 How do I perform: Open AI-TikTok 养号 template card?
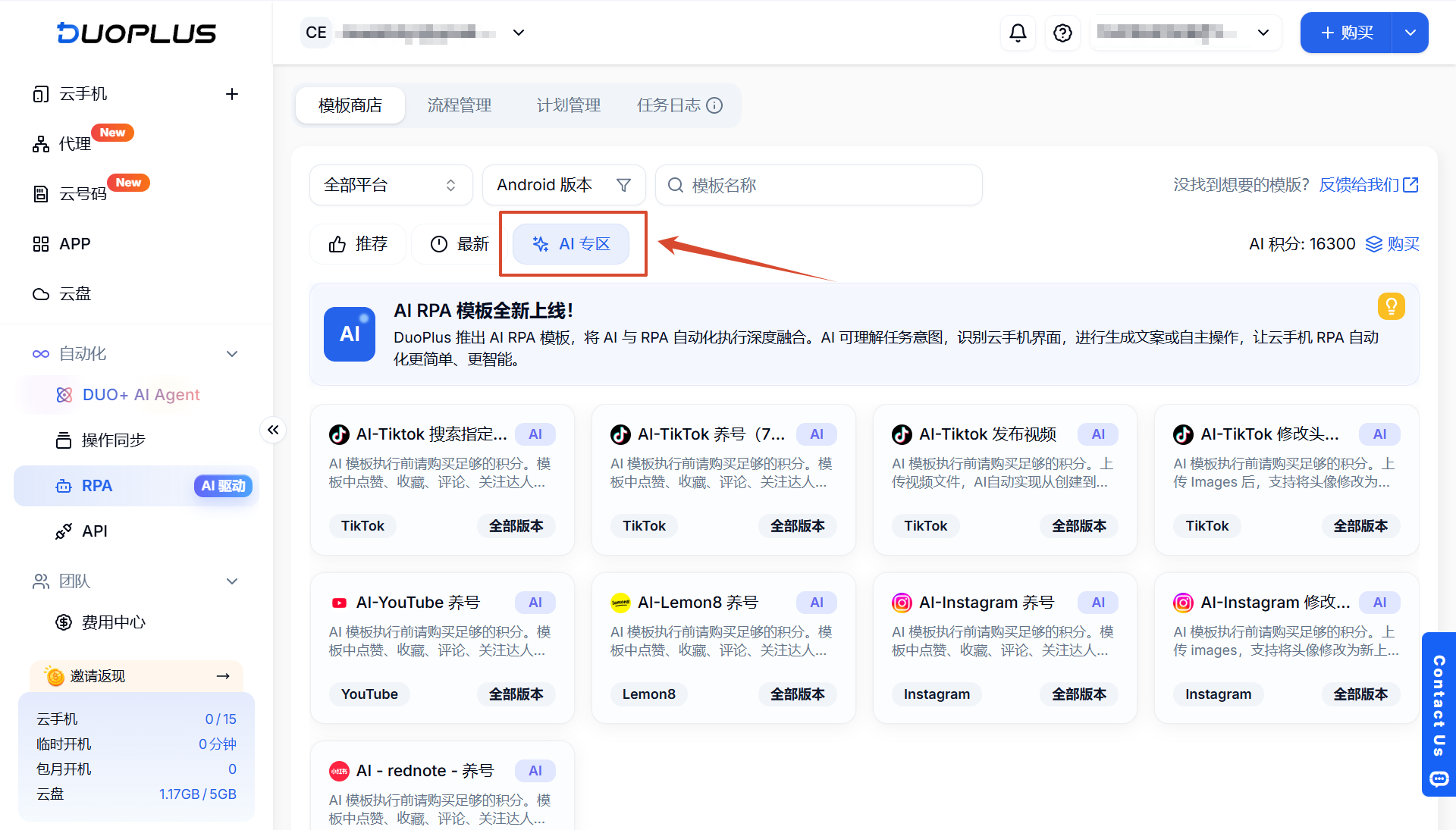tap(723, 480)
